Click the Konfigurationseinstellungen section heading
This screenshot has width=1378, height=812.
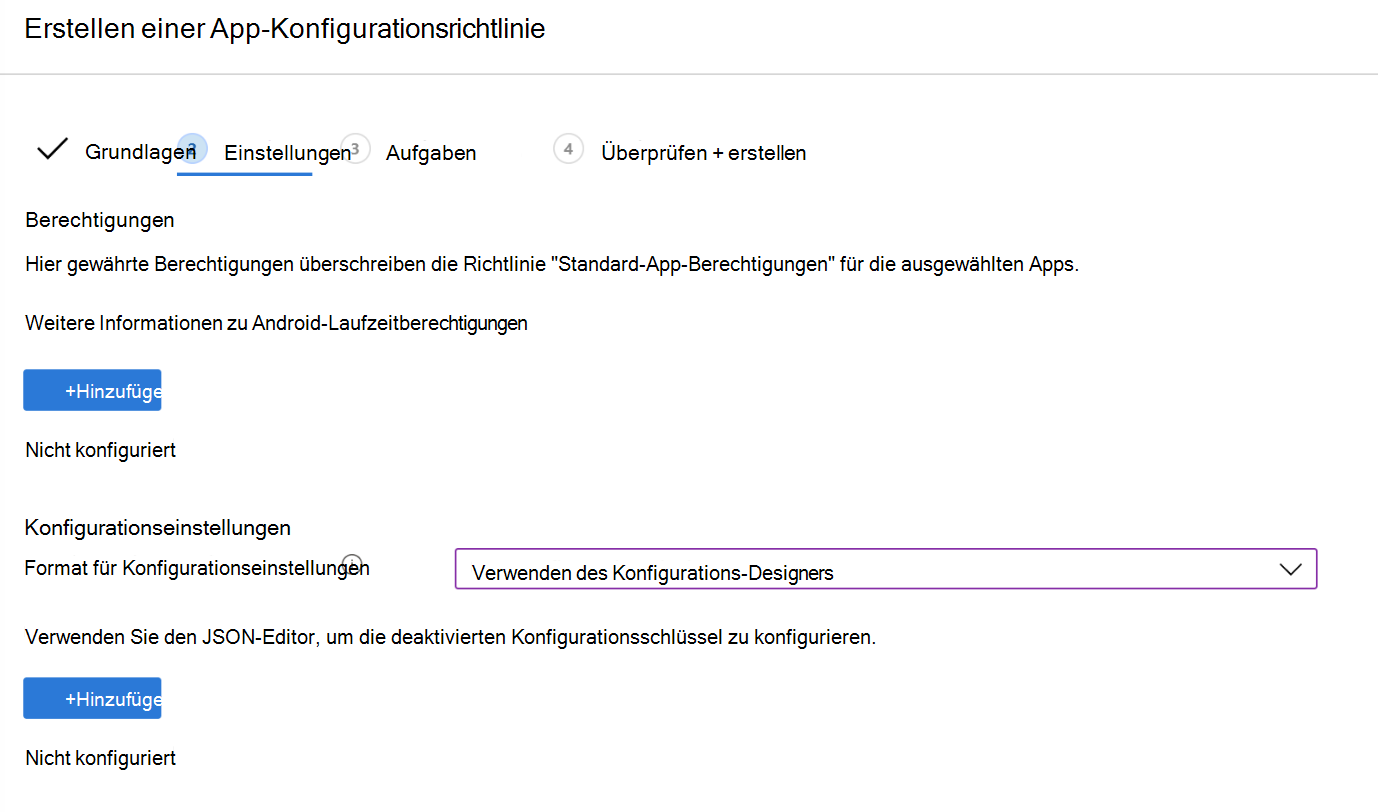coord(158,527)
